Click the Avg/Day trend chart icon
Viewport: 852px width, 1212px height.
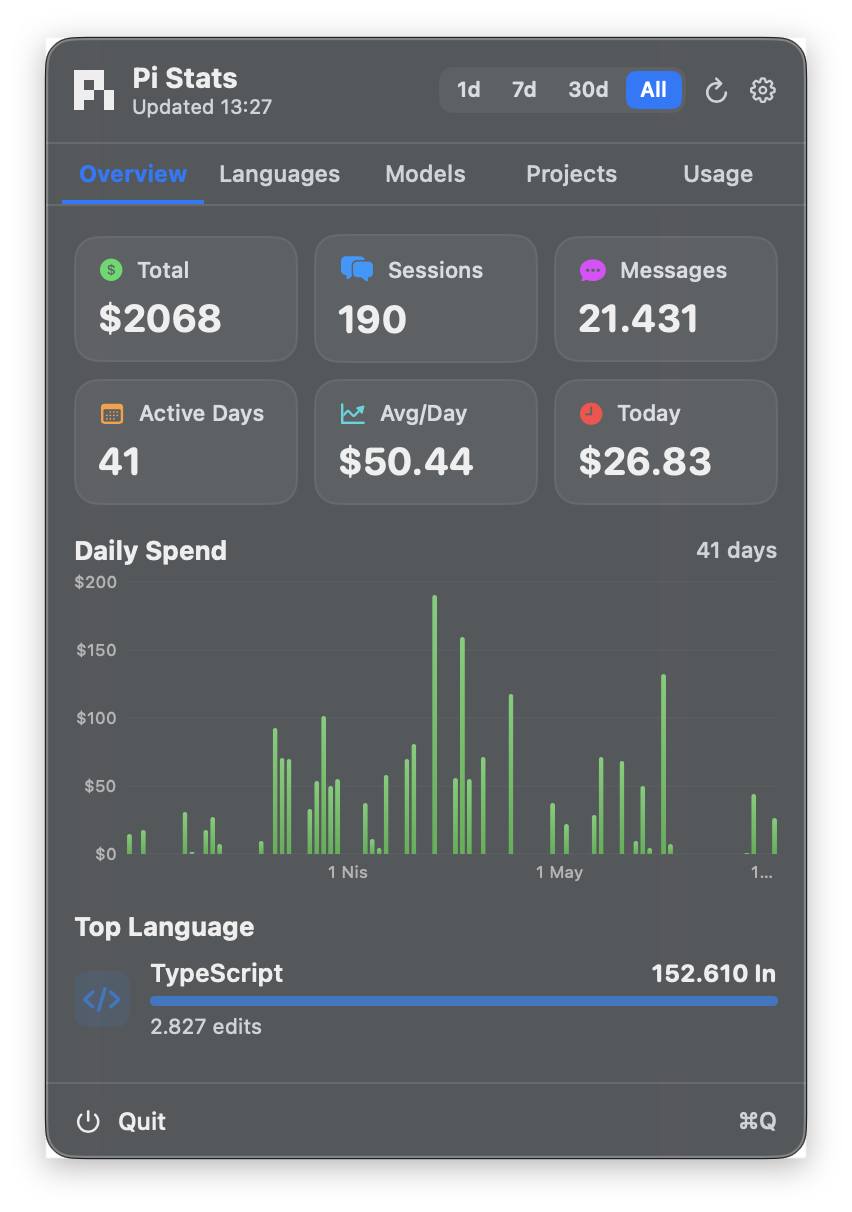point(353,413)
